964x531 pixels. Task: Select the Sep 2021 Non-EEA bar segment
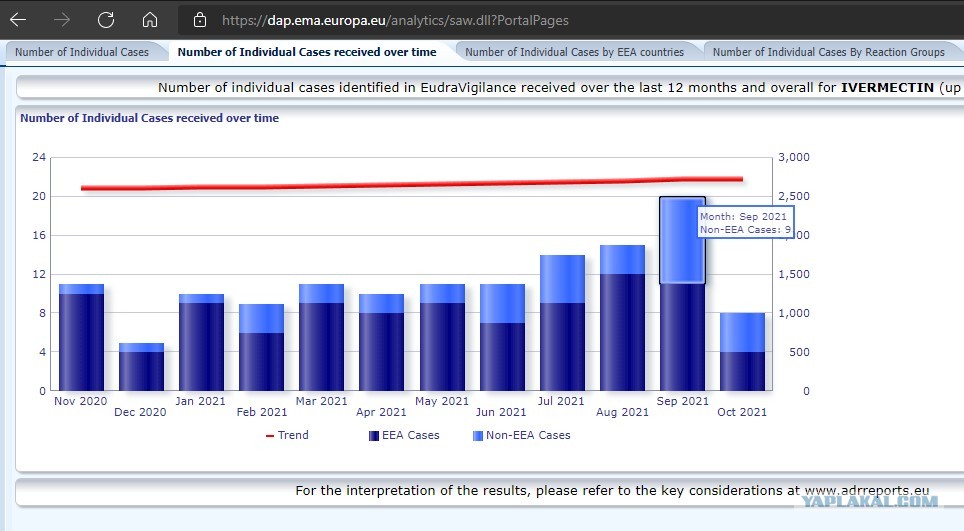click(x=682, y=240)
